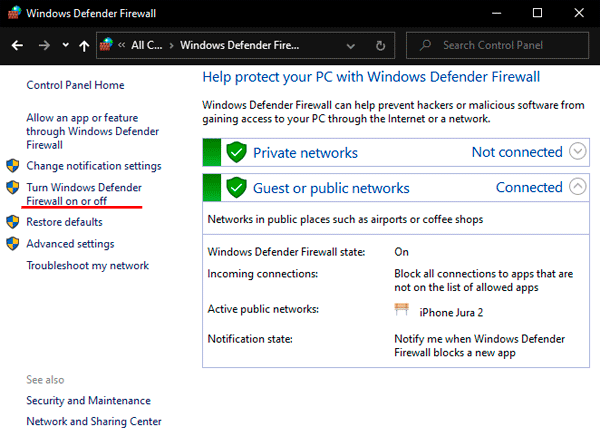
Task: Click the Up one level arrow
Action: tap(84, 46)
